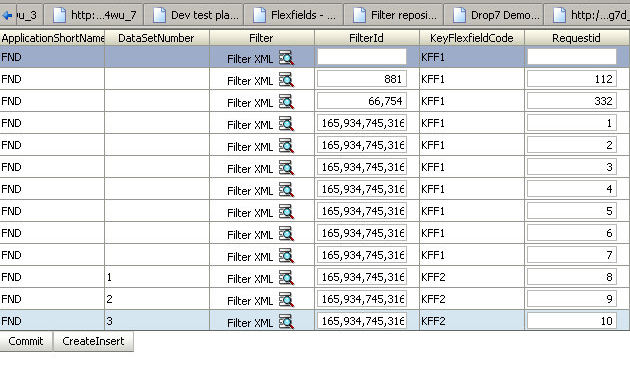The height and width of the screenshot is (365, 630).
Task: Click the Requestid field showing 7
Action: tap(572, 255)
